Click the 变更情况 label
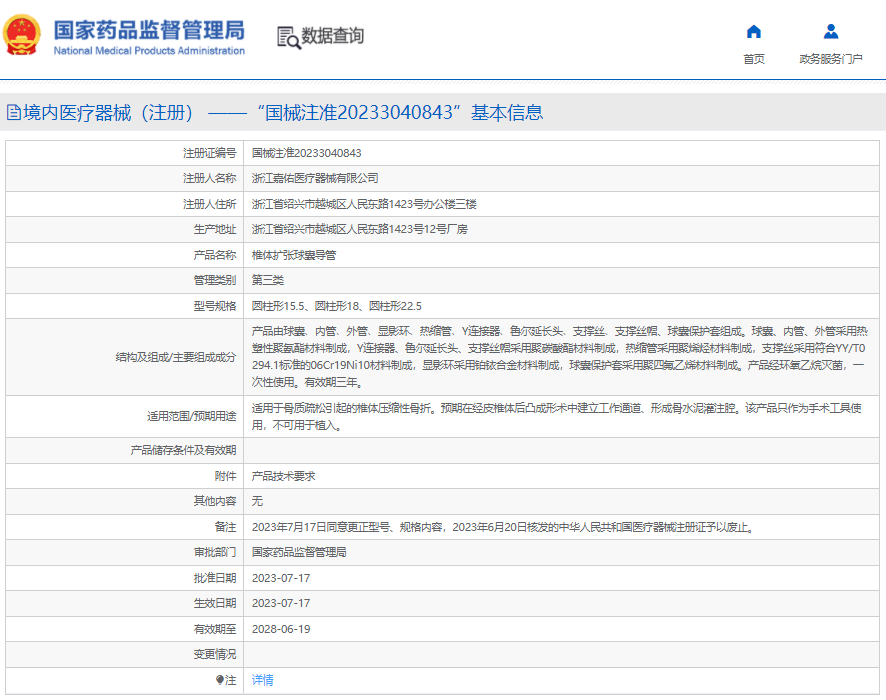Image resolution: width=886 pixels, height=700 pixels. coord(215,654)
